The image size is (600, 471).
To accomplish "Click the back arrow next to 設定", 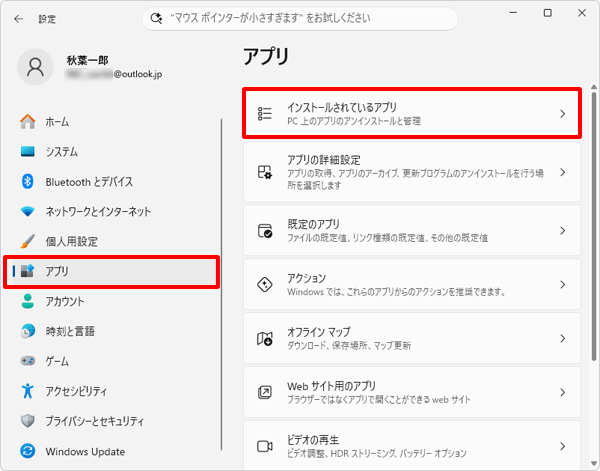I will coord(18,18).
